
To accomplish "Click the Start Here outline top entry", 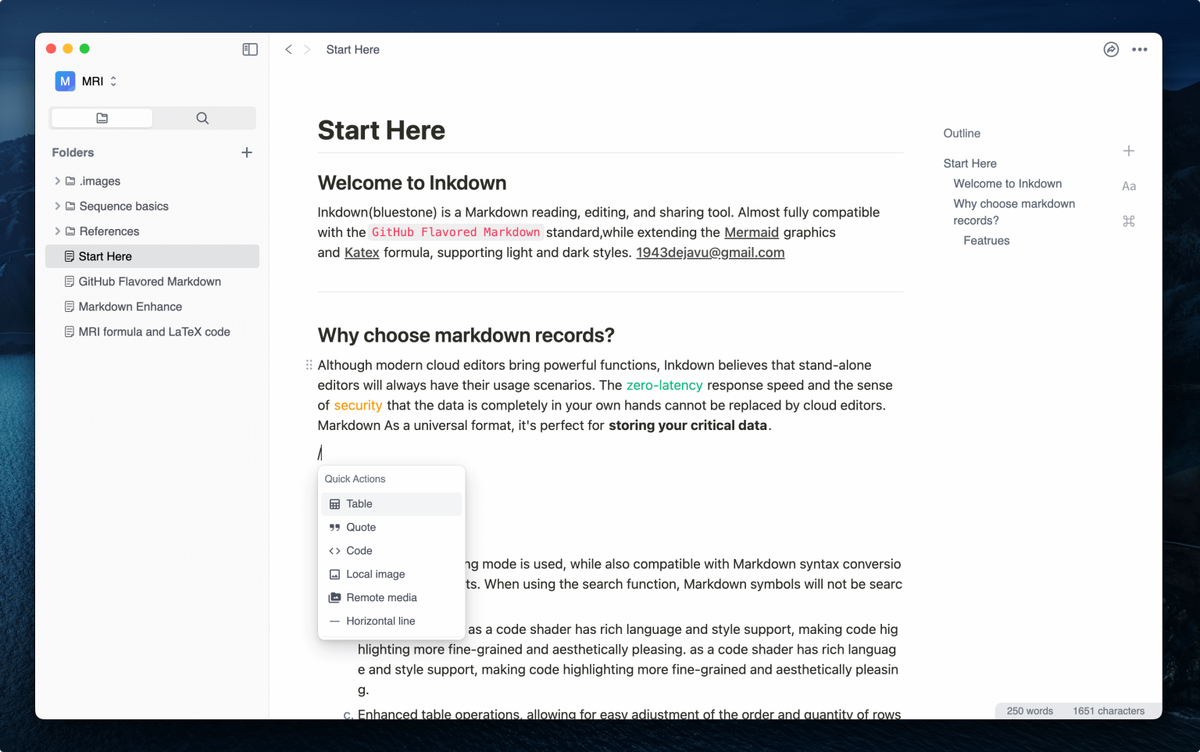I will point(970,163).
